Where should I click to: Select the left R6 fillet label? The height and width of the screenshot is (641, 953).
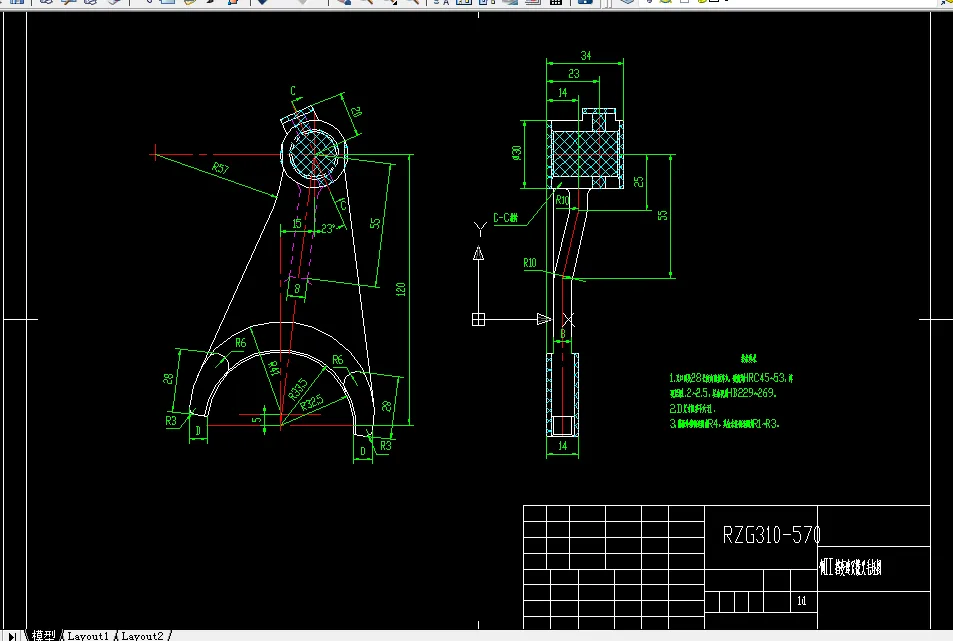[241, 343]
